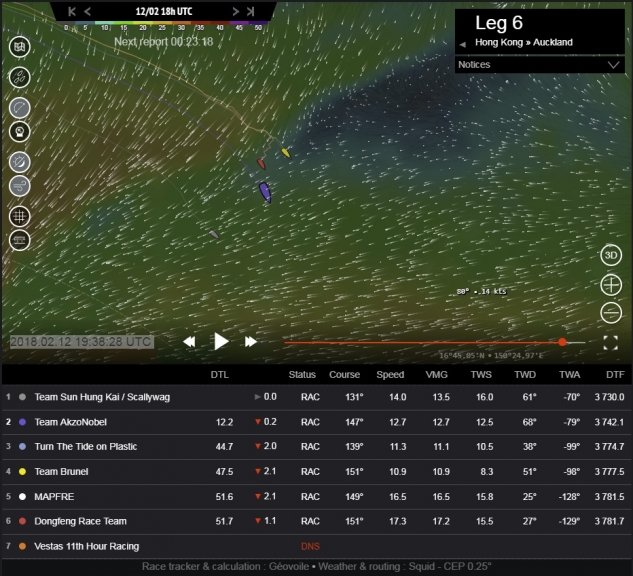
Task: Select the red Dongfeng boat on map
Action: (262, 163)
